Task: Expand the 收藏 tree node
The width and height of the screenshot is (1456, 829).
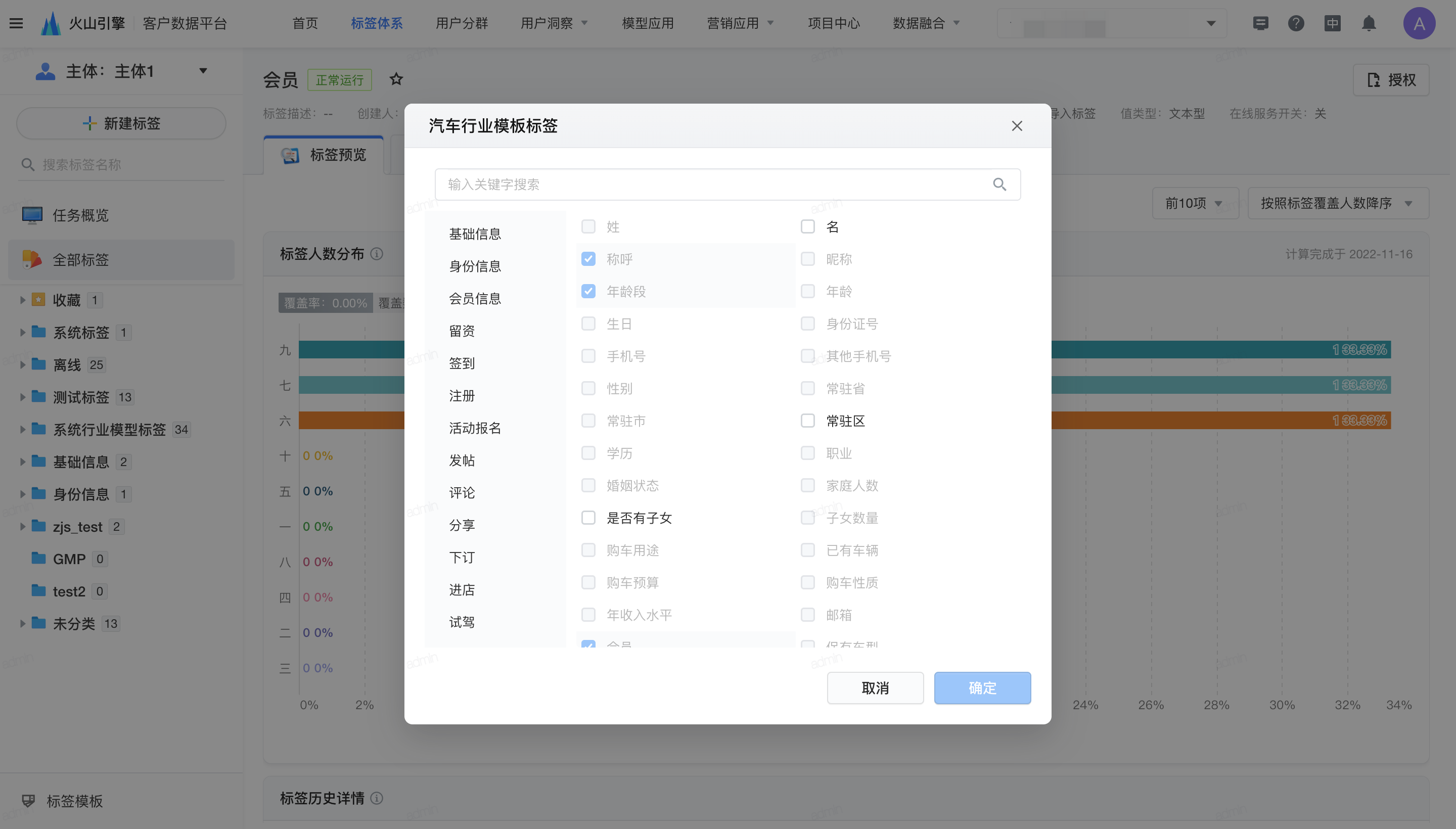Action: (23, 300)
